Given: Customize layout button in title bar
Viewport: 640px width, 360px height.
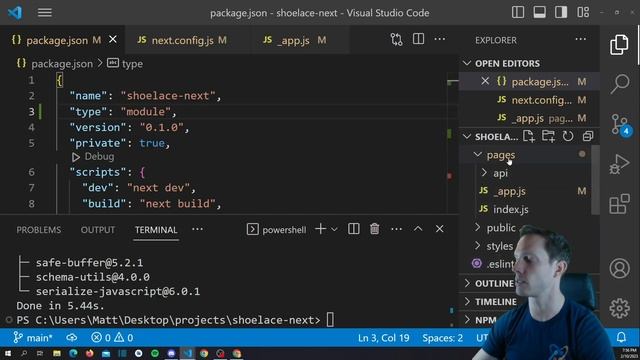Looking at the screenshot, I should pyautogui.click(x=583, y=12).
